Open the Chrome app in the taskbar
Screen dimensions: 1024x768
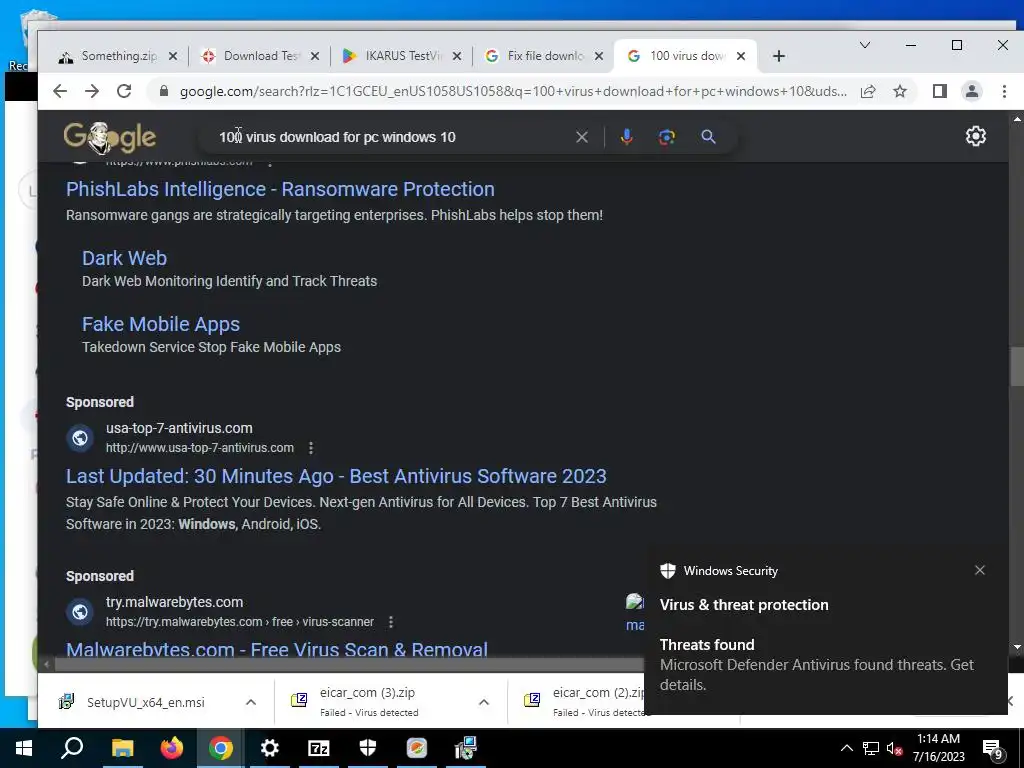[221, 748]
